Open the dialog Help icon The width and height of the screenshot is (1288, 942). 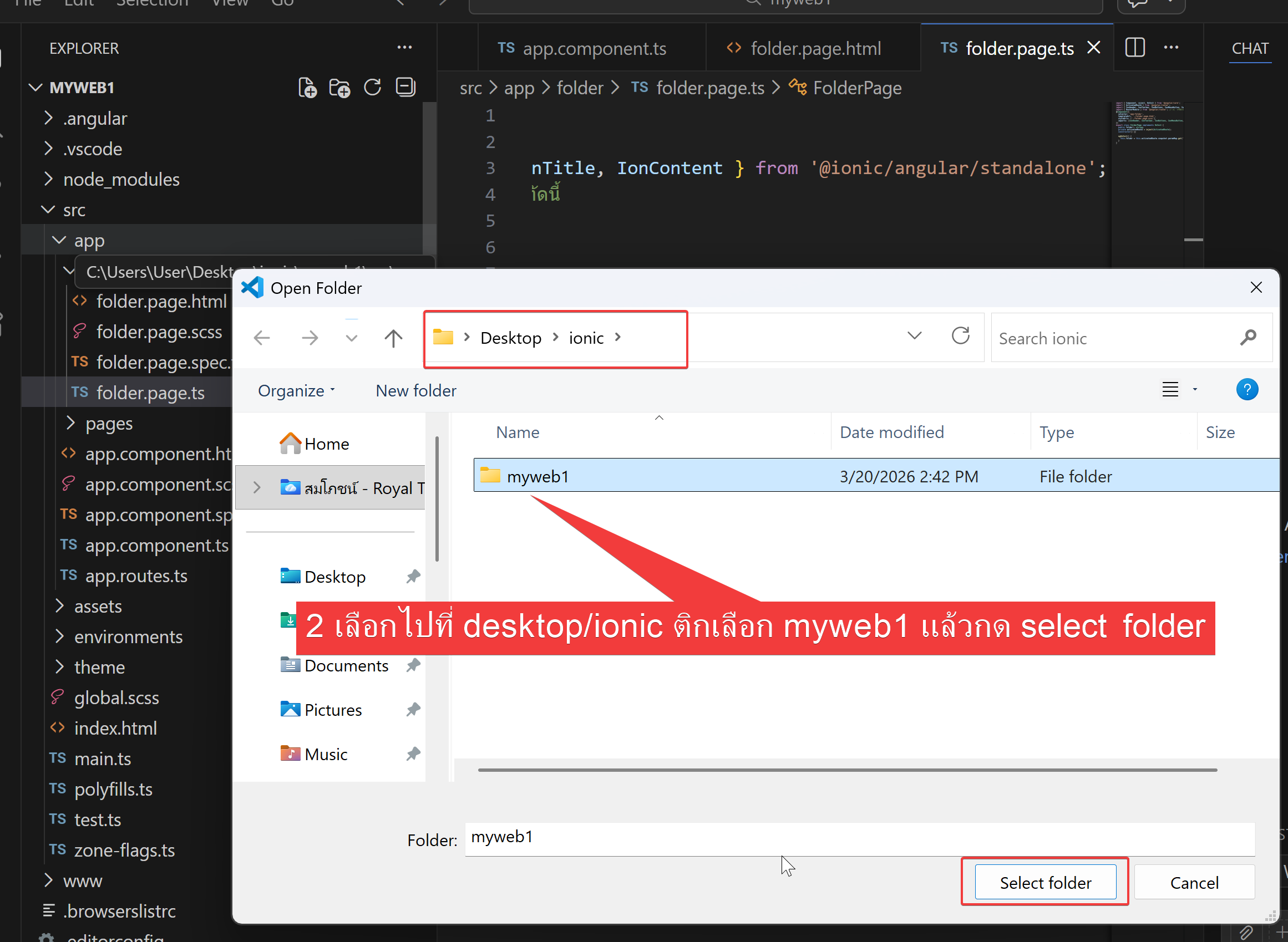1247,390
